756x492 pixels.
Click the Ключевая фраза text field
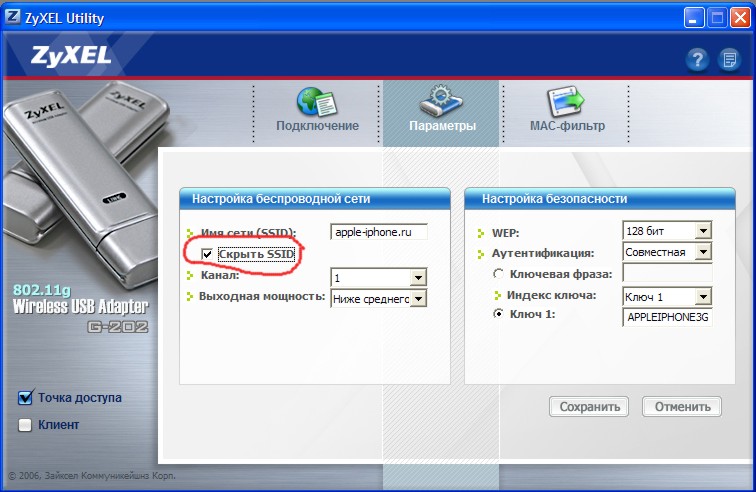point(667,273)
